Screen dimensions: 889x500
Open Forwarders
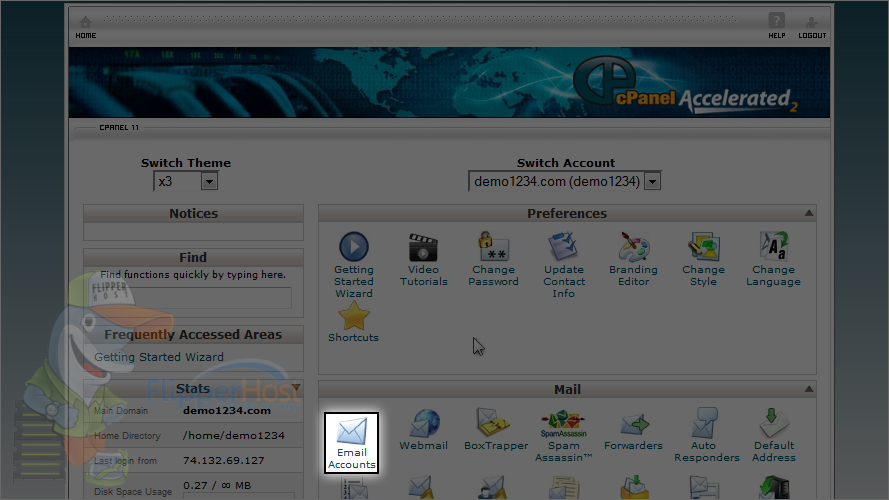point(633,431)
